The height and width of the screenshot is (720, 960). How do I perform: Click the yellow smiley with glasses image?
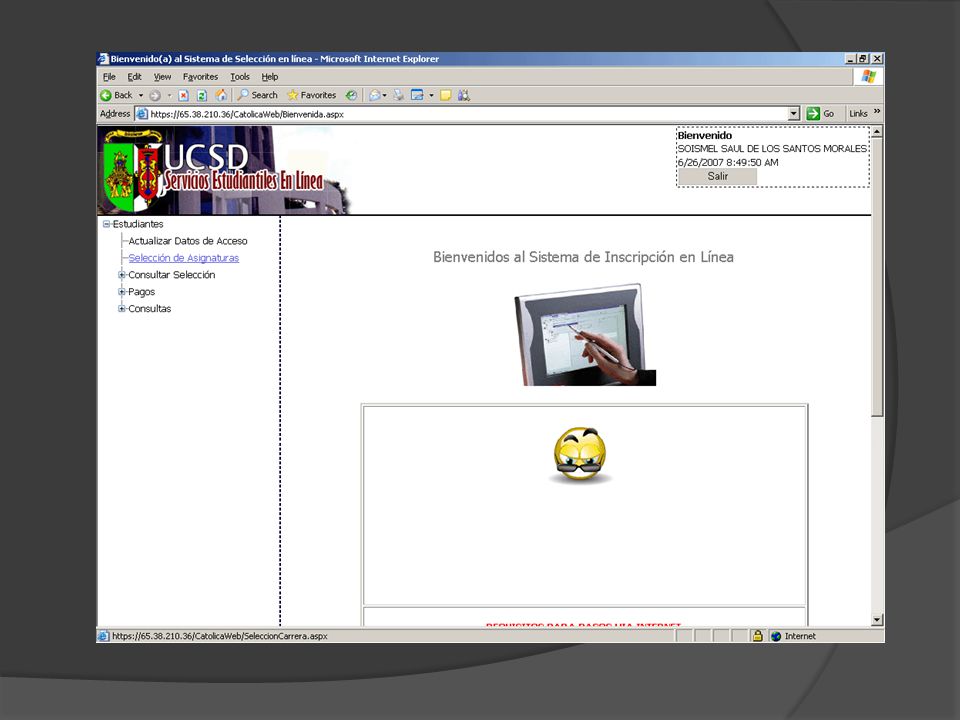click(x=580, y=456)
